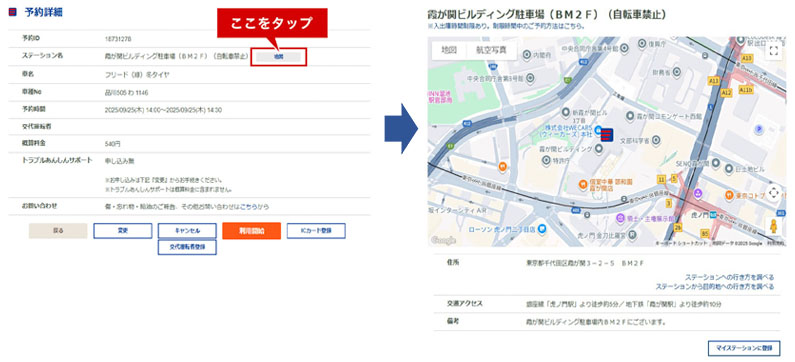Click car number 品川505 わ 1146
Screen dimensions: 795x362
pos(126,93)
